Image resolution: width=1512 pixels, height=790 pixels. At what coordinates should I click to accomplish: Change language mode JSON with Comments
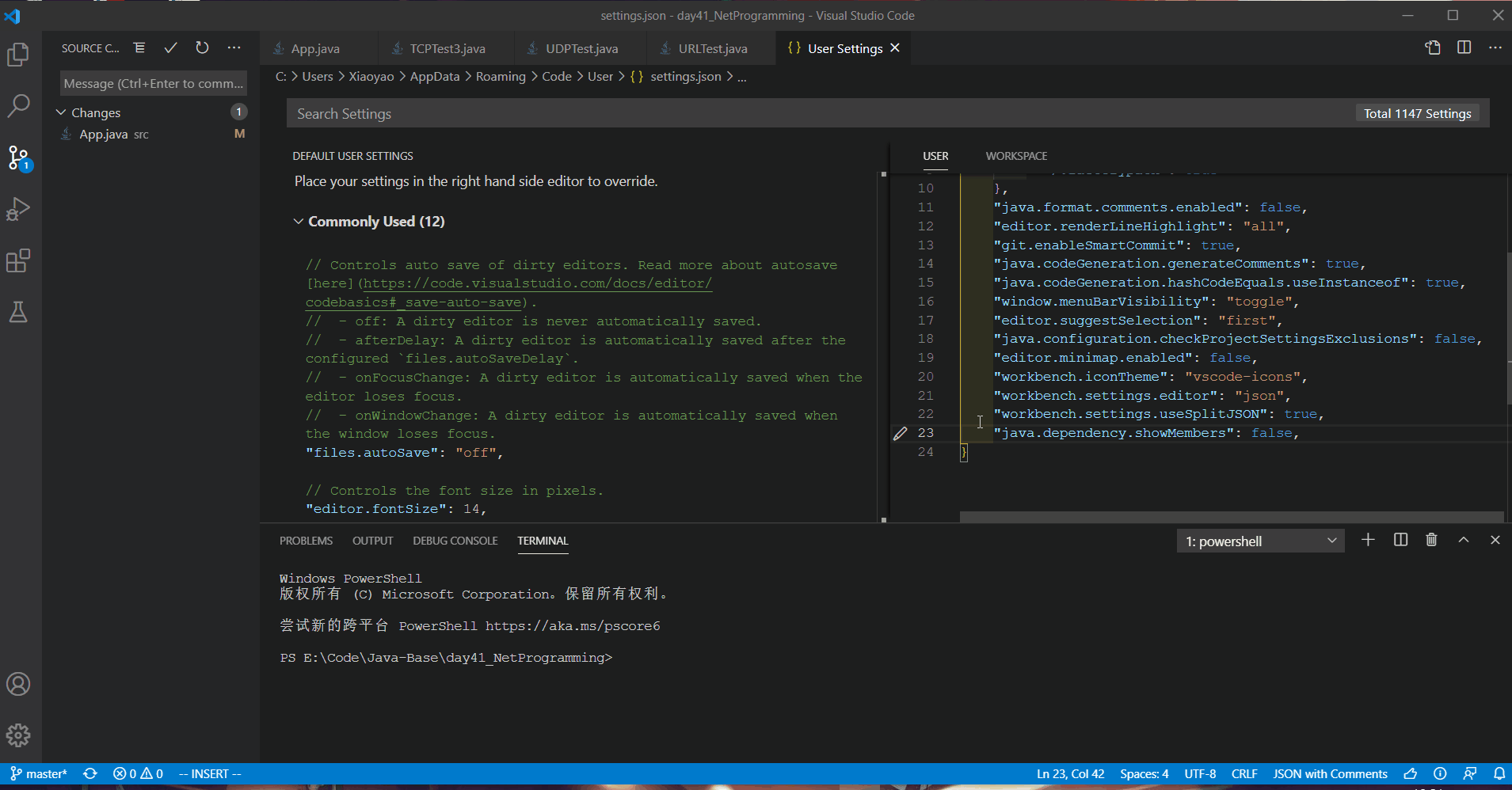point(1330,773)
